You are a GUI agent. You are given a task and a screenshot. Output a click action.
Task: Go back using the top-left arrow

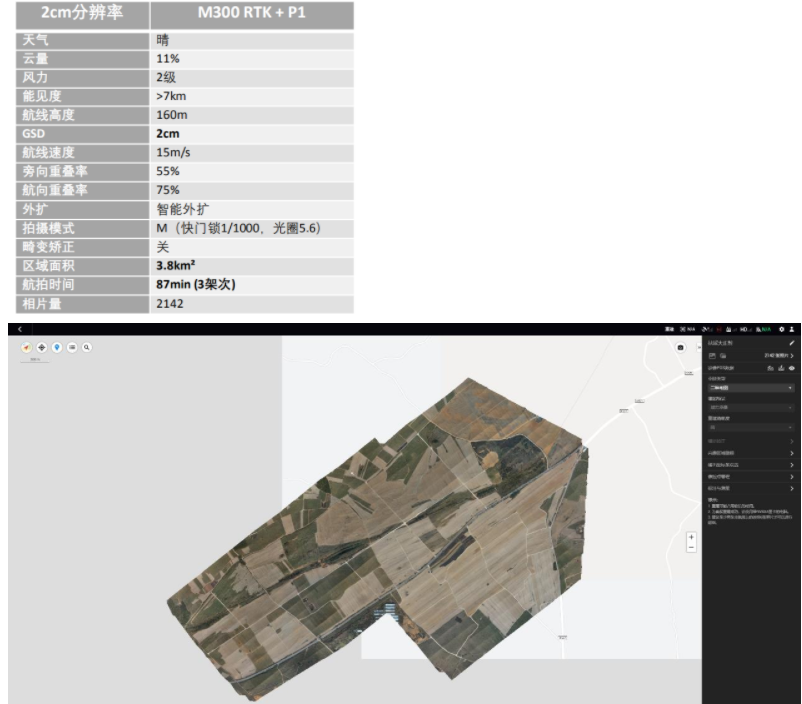pos(20,329)
